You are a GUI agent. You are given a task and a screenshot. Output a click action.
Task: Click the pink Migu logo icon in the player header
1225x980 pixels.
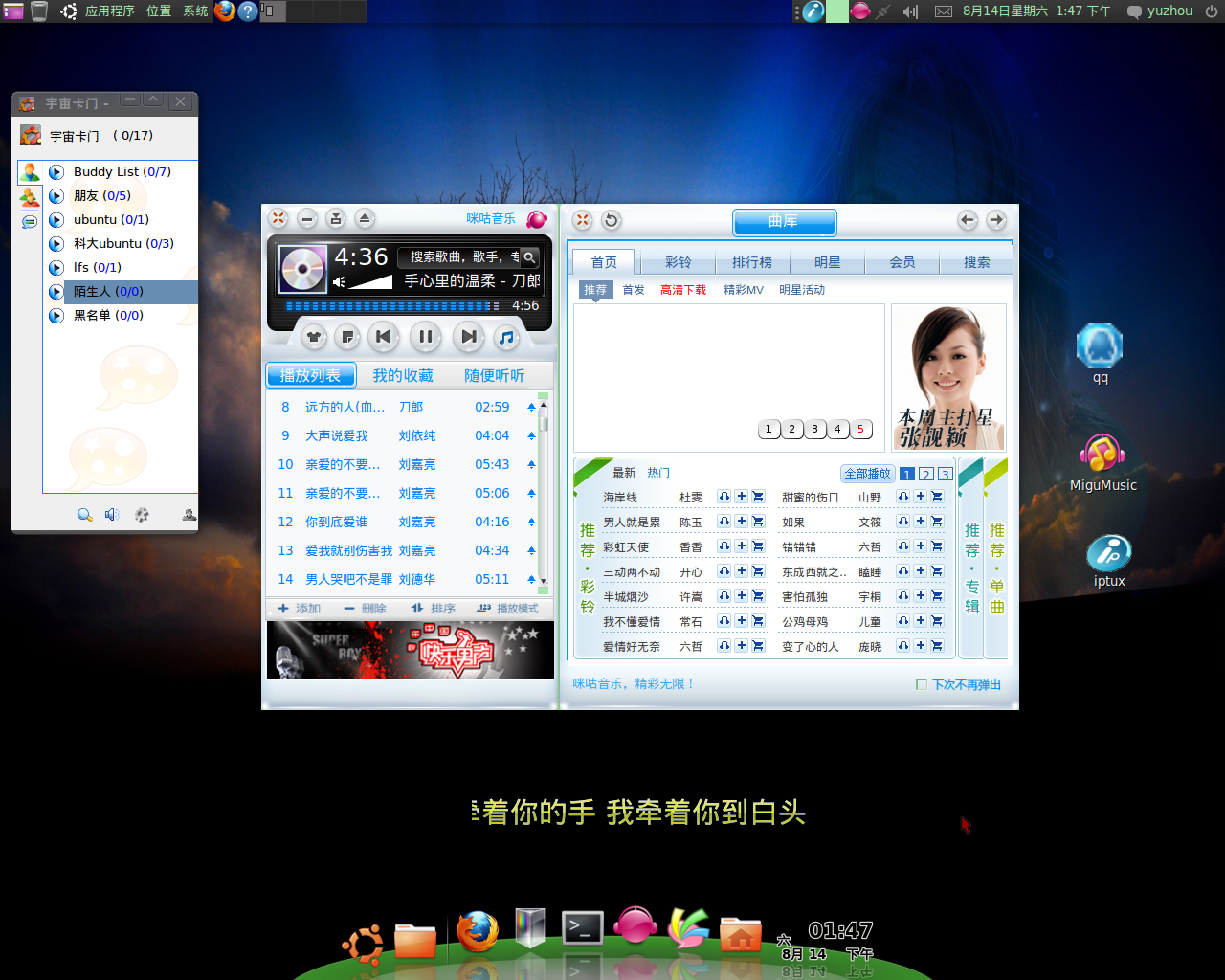click(x=537, y=219)
